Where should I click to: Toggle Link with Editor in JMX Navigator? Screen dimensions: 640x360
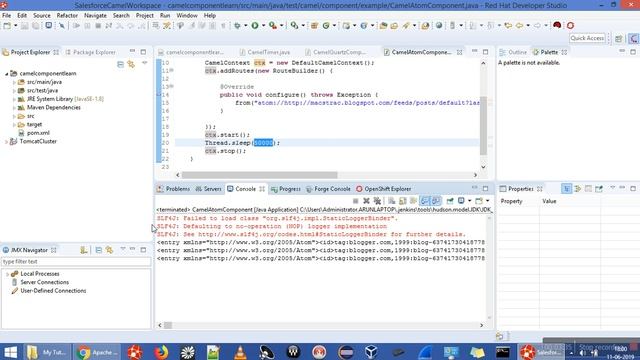109,250
